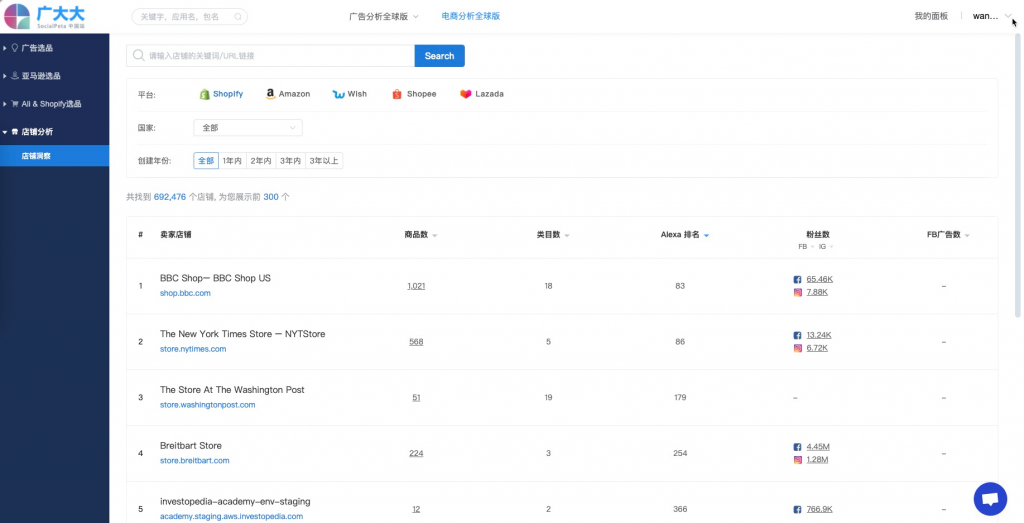The height and width of the screenshot is (523, 1024).
Task: Open the SocialPeta logo home
Action: [x=44, y=16]
